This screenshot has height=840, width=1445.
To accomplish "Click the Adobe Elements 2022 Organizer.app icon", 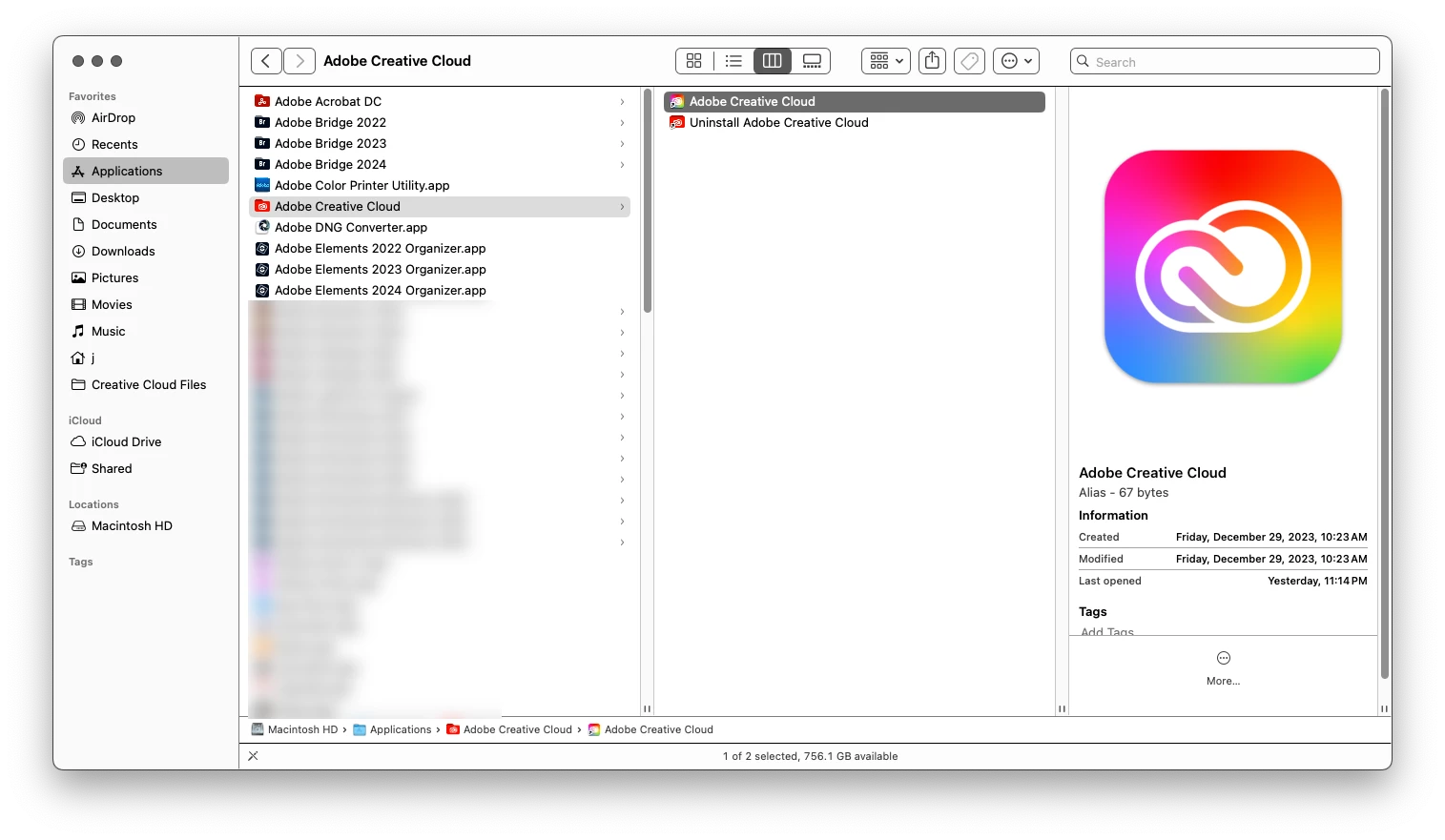I will tap(262, 248).
